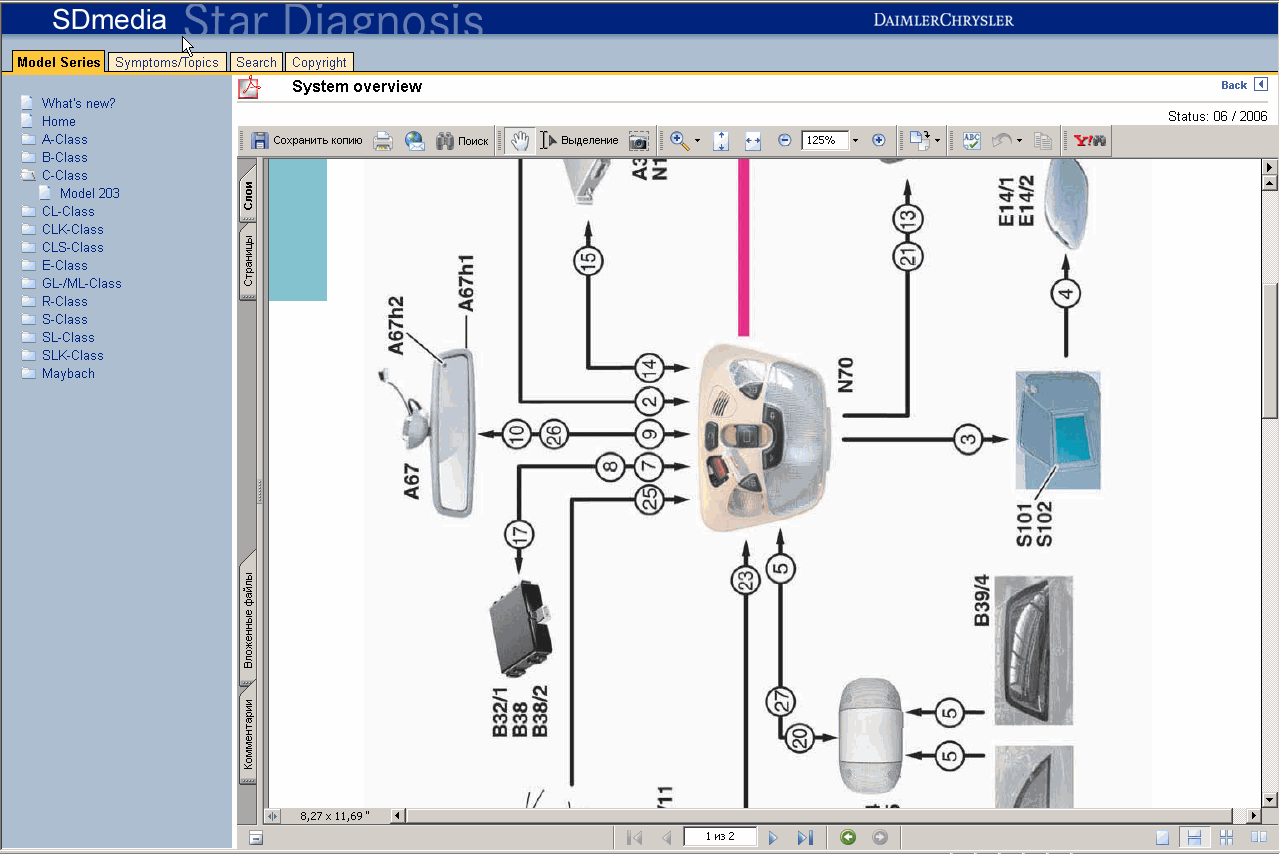Switch to single page layout view
The width and height of the screenshot is (1280, 854).
tap(1162, 838)
